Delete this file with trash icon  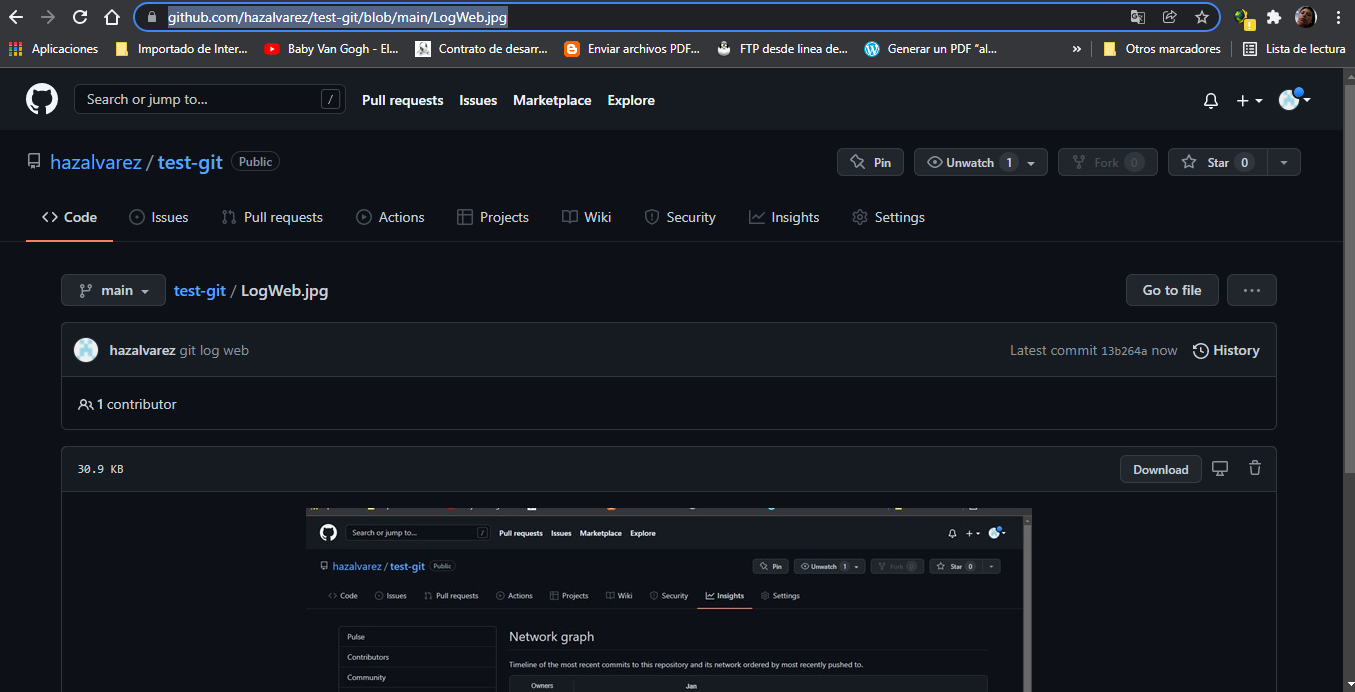1255,468
